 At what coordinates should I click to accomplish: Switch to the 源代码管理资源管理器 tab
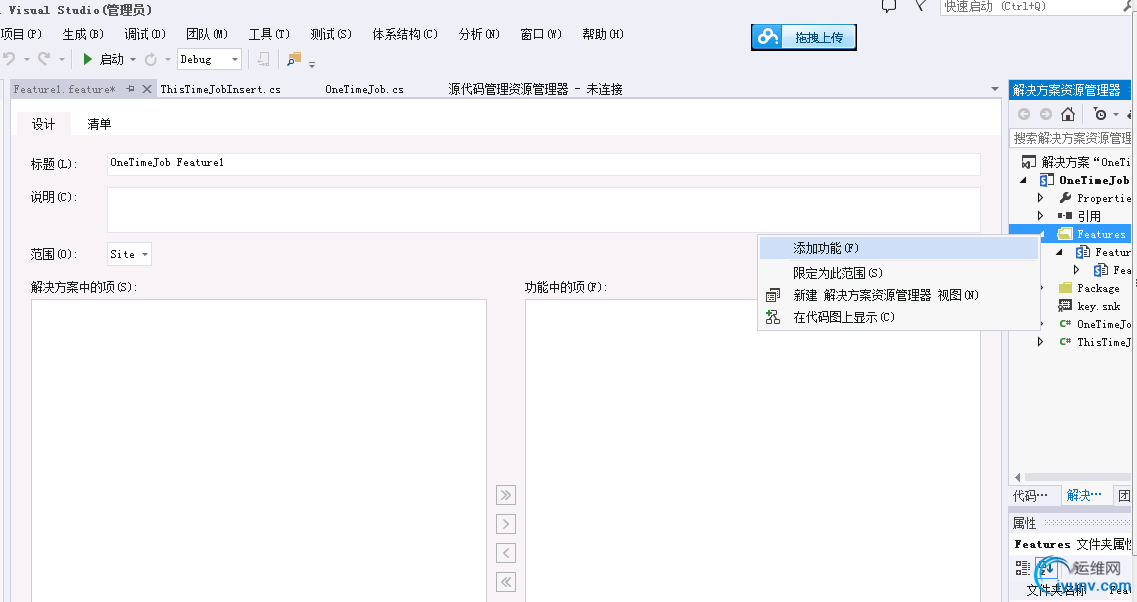pyautogui.click(x=535, y=89)
